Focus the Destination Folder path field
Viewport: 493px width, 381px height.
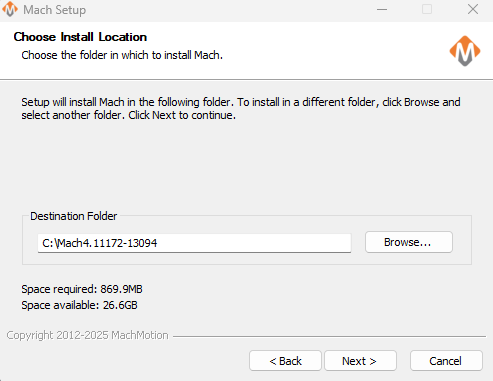click(x=194, y=243)
